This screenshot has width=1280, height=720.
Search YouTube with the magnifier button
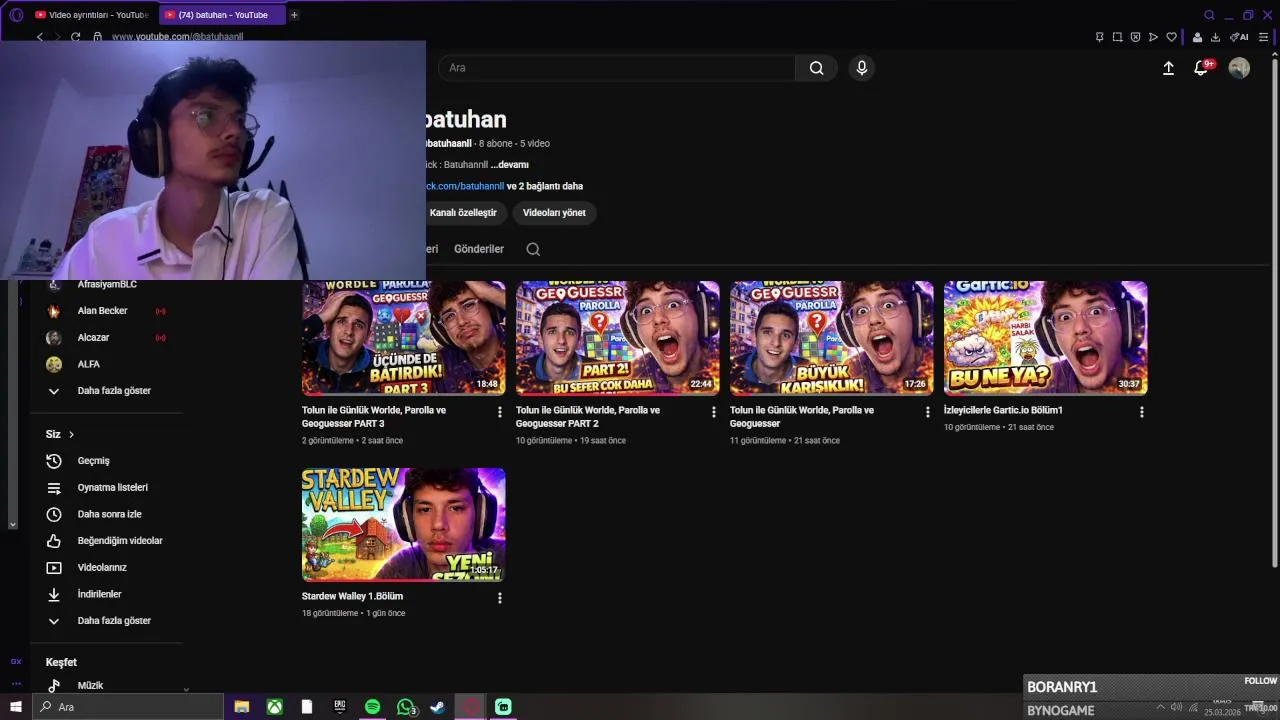[816, 68]
